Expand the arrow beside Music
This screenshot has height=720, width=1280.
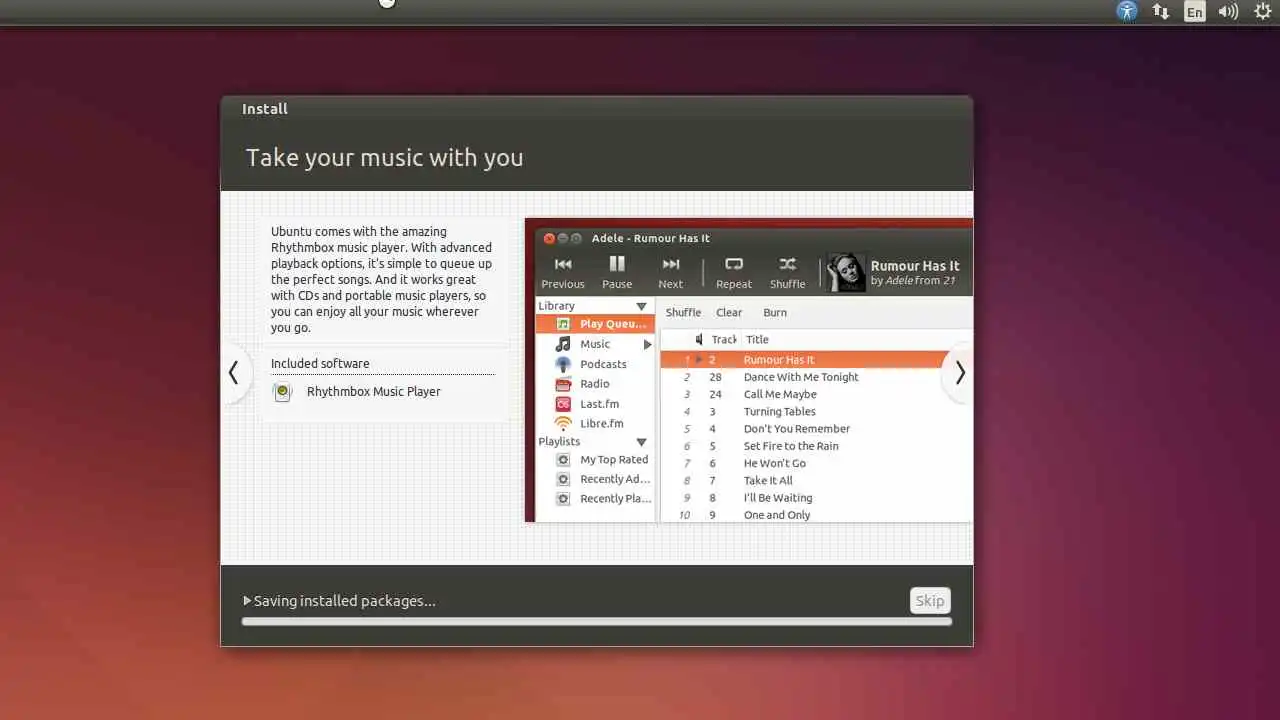[648, 344]
